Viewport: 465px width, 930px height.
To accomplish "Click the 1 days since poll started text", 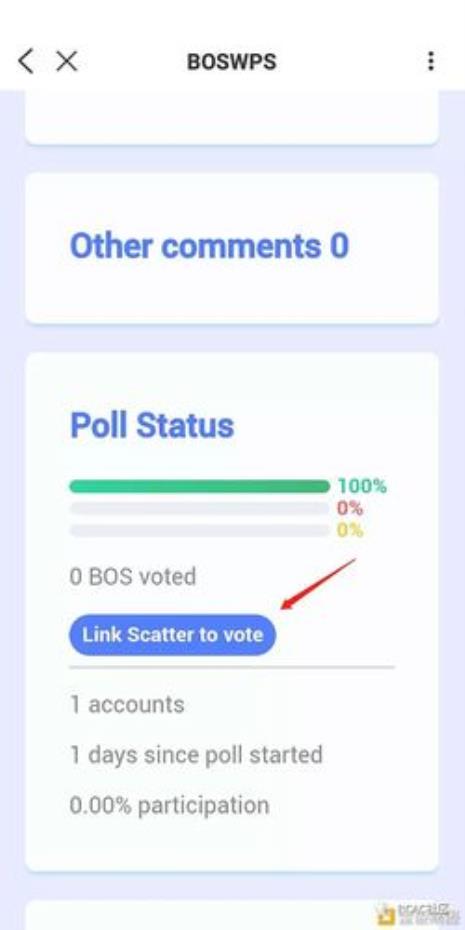I will (x=196, y=755).
